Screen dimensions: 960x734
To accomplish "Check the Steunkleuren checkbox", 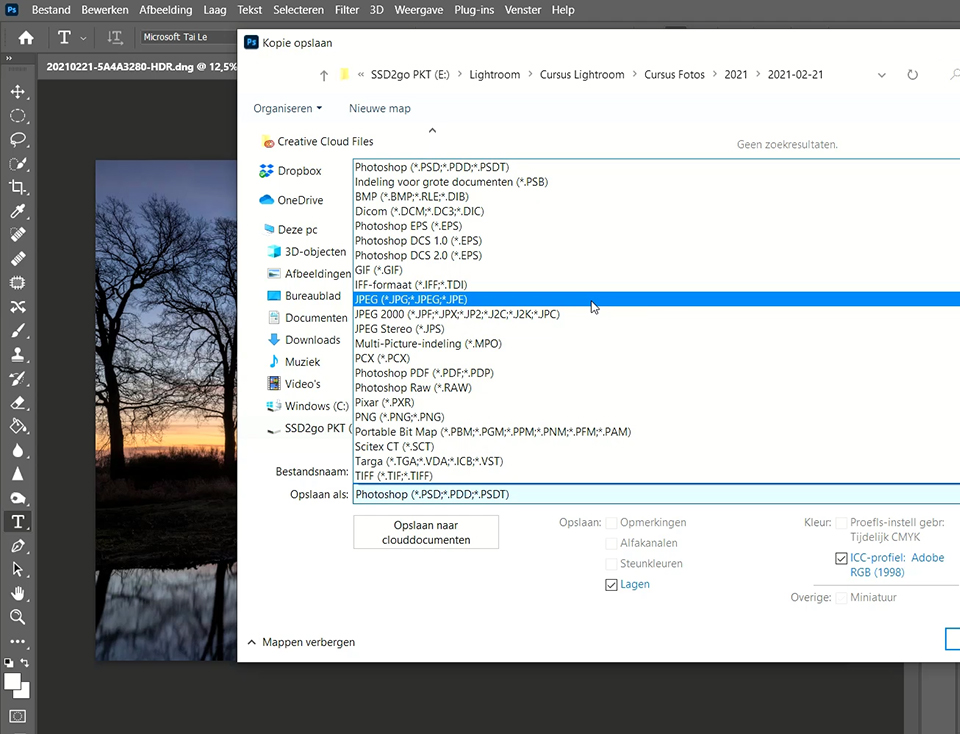I will click(x=611, y=564).
